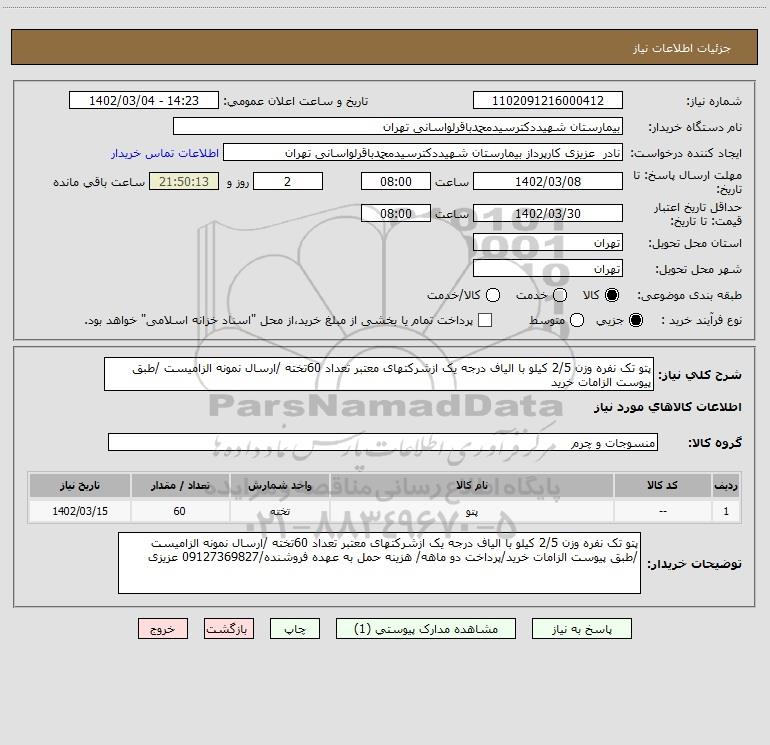Click the price validity date 1402/03/30

(548, 214)
